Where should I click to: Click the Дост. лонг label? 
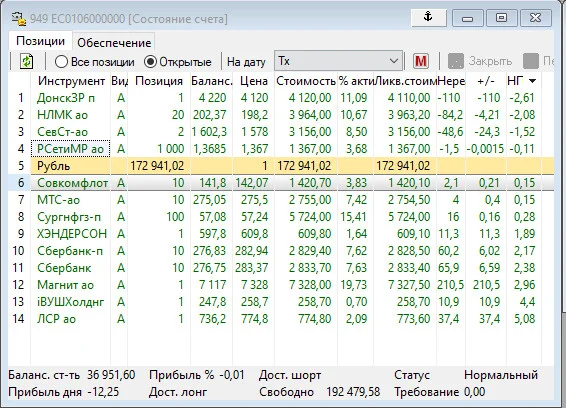click(x=178, y=392)
